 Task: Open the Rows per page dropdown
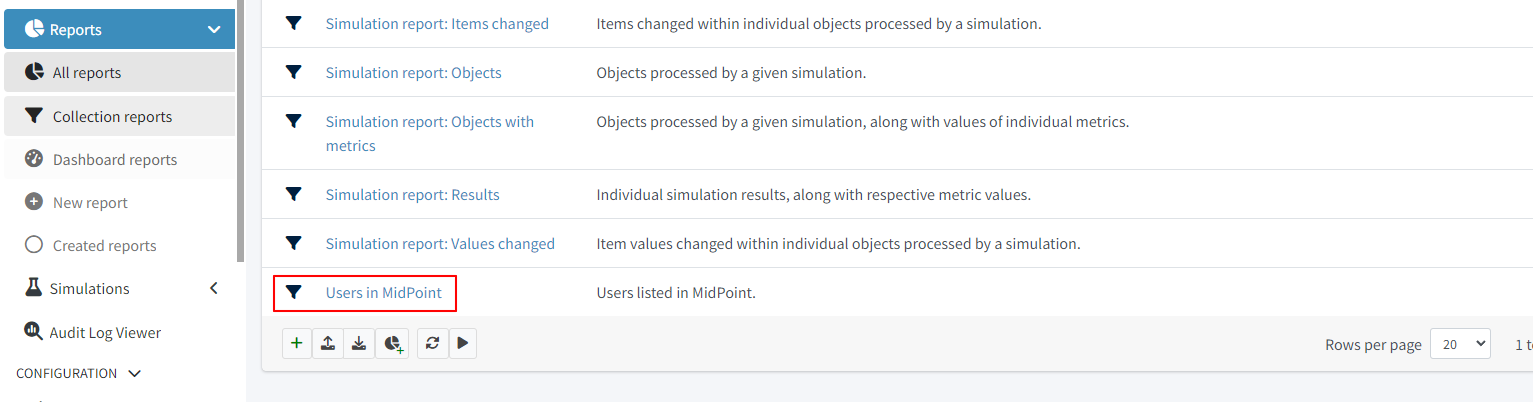[1460, 344]
